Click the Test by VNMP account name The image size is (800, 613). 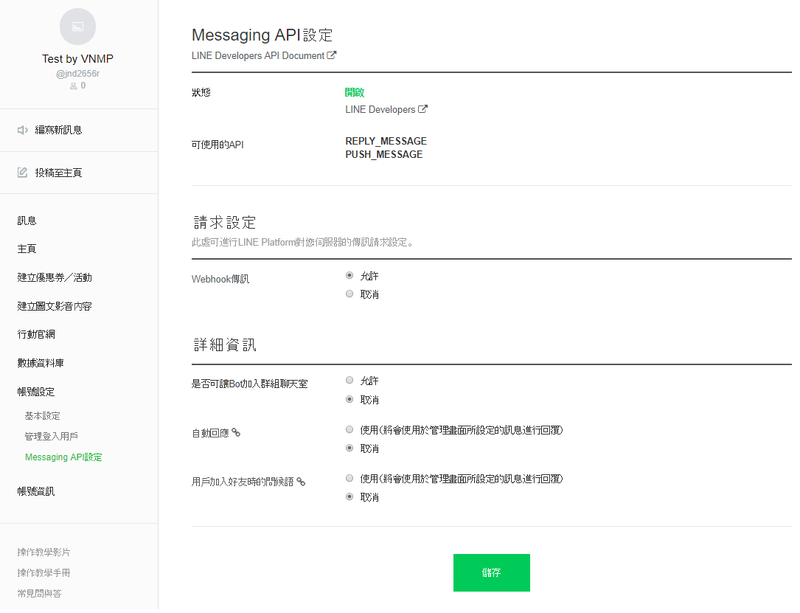[78, 59]
